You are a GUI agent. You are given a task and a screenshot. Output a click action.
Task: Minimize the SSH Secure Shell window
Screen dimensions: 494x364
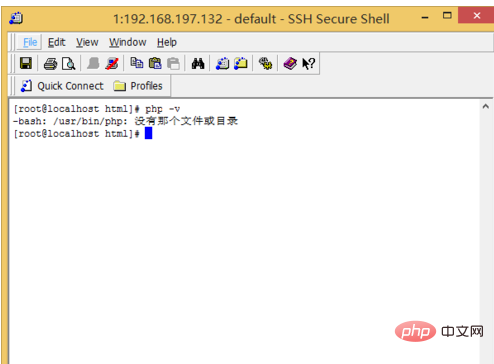click(x=425, y=17)
